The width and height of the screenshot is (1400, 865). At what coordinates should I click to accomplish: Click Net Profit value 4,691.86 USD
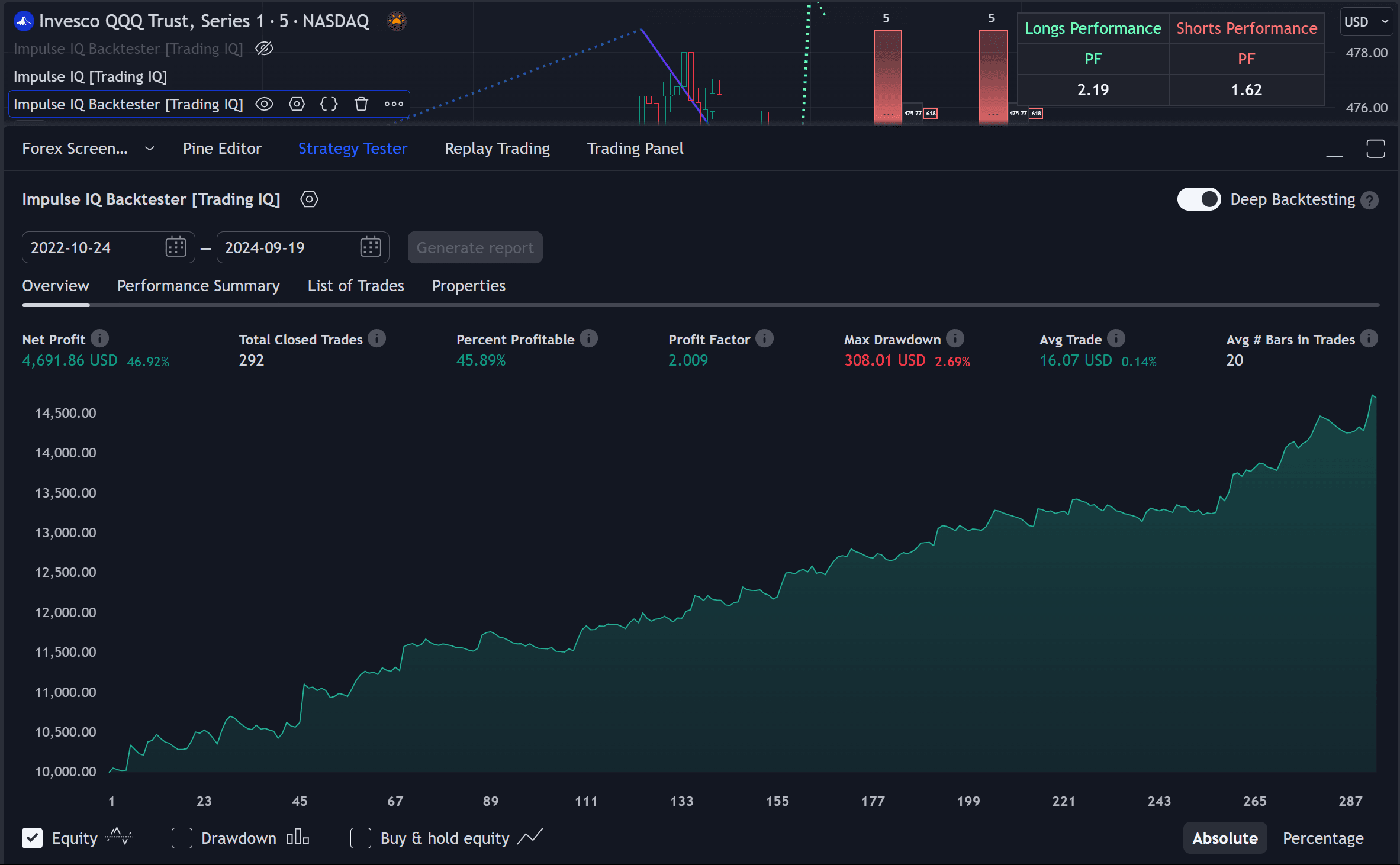pos(70,360)
